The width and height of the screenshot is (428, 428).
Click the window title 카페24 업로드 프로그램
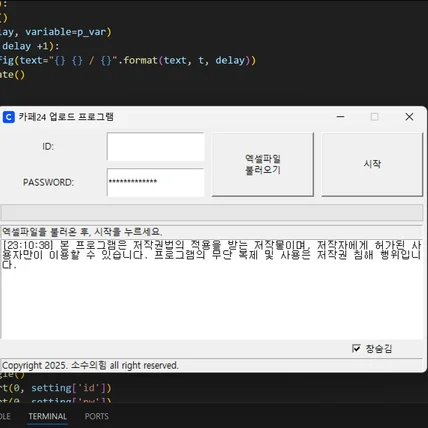point(66,117)
